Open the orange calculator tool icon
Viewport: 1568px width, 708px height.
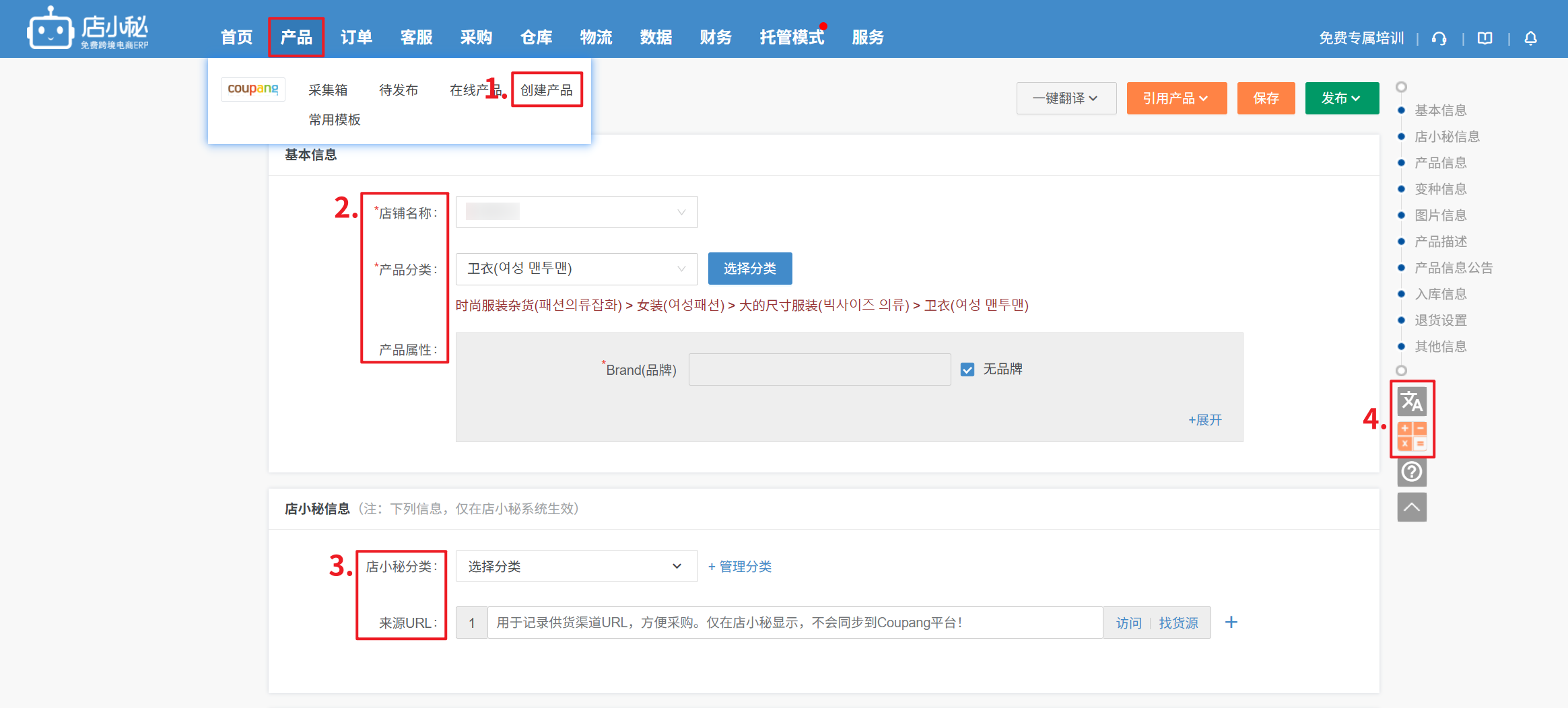(1412, 436)
